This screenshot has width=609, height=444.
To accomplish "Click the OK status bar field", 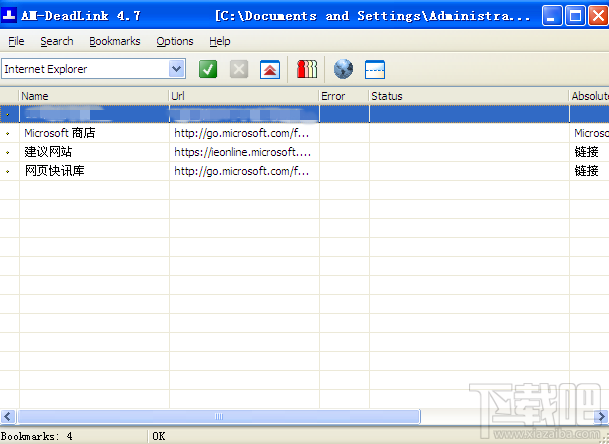I will coord(158,436).
